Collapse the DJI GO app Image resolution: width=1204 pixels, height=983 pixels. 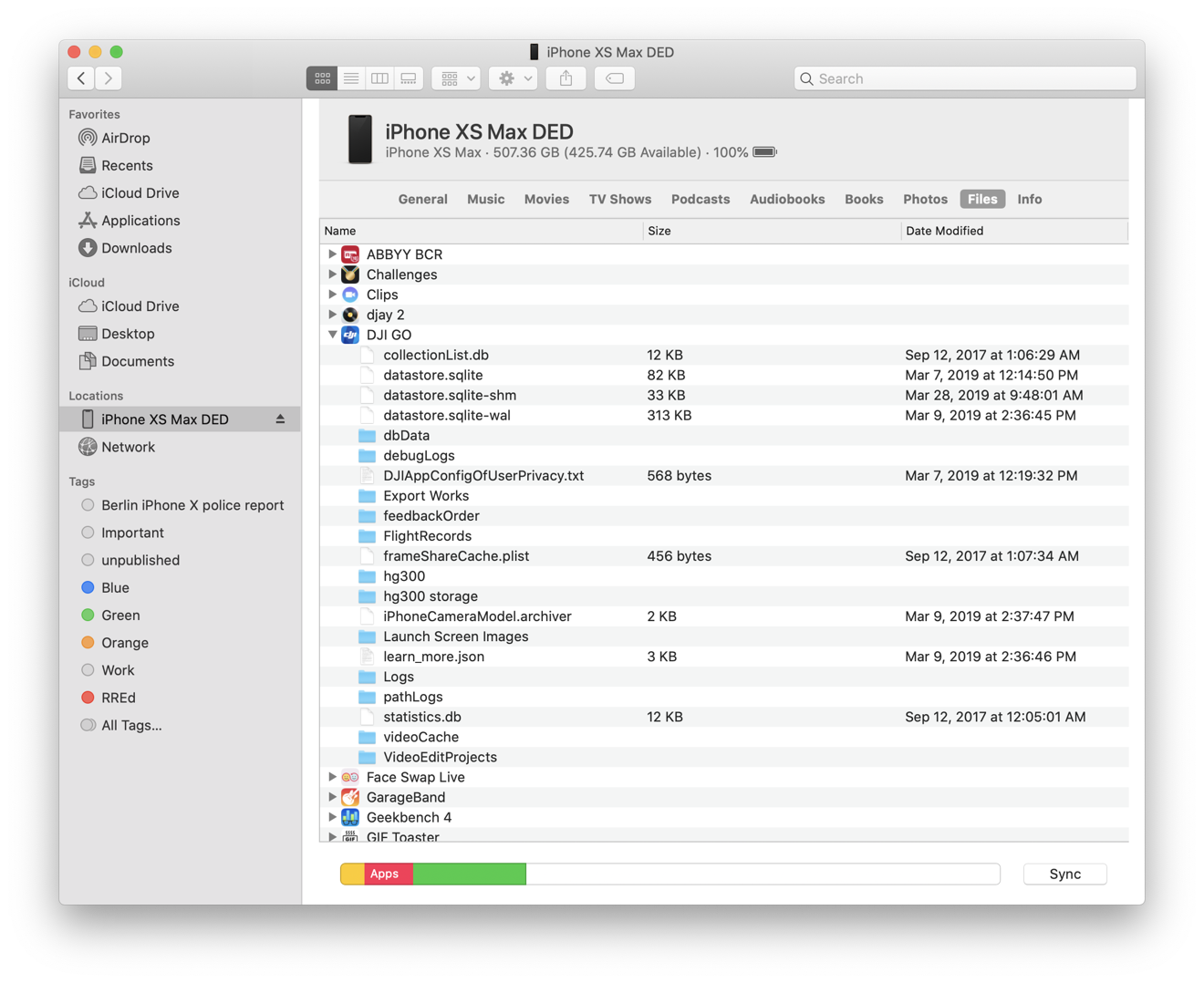pos(332,335)
